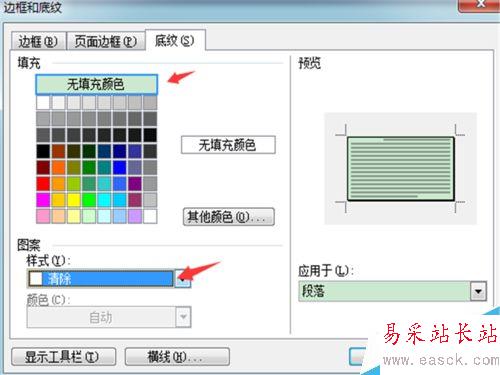The image size is (500, 375).
Task: Pick the light yellow fill swatch
Action: 74,216
